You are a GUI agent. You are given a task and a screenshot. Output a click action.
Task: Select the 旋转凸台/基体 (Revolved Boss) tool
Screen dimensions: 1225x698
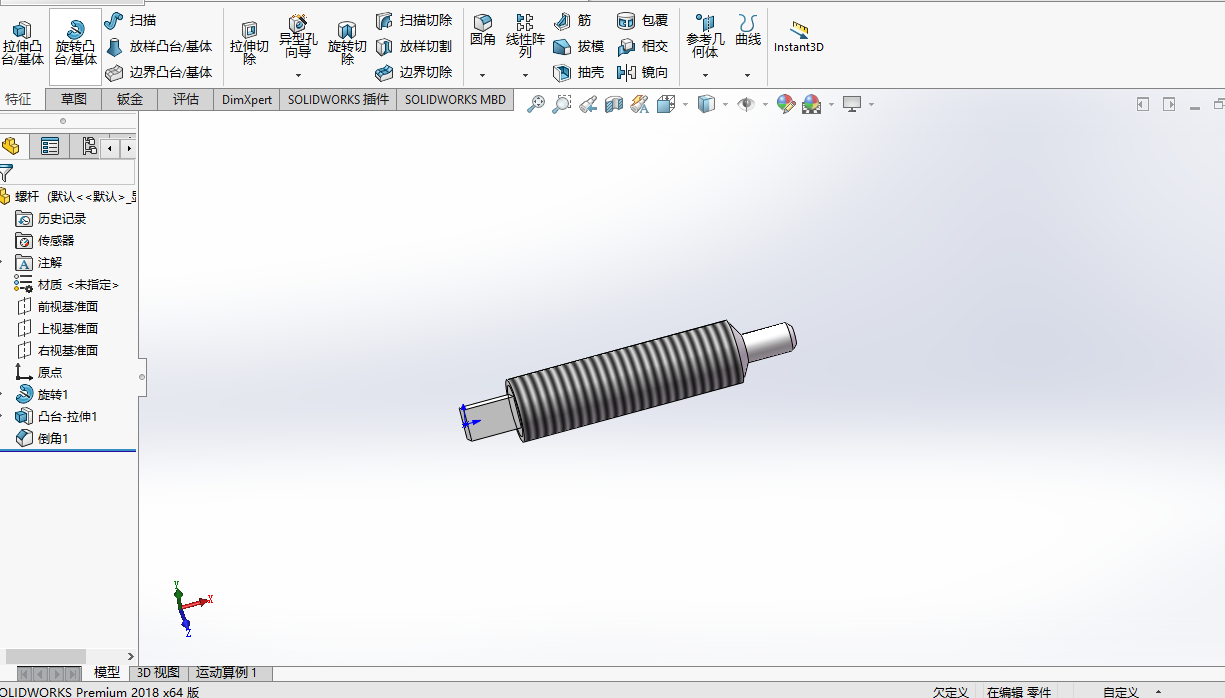pyautogui.click(x=75, y=40)
